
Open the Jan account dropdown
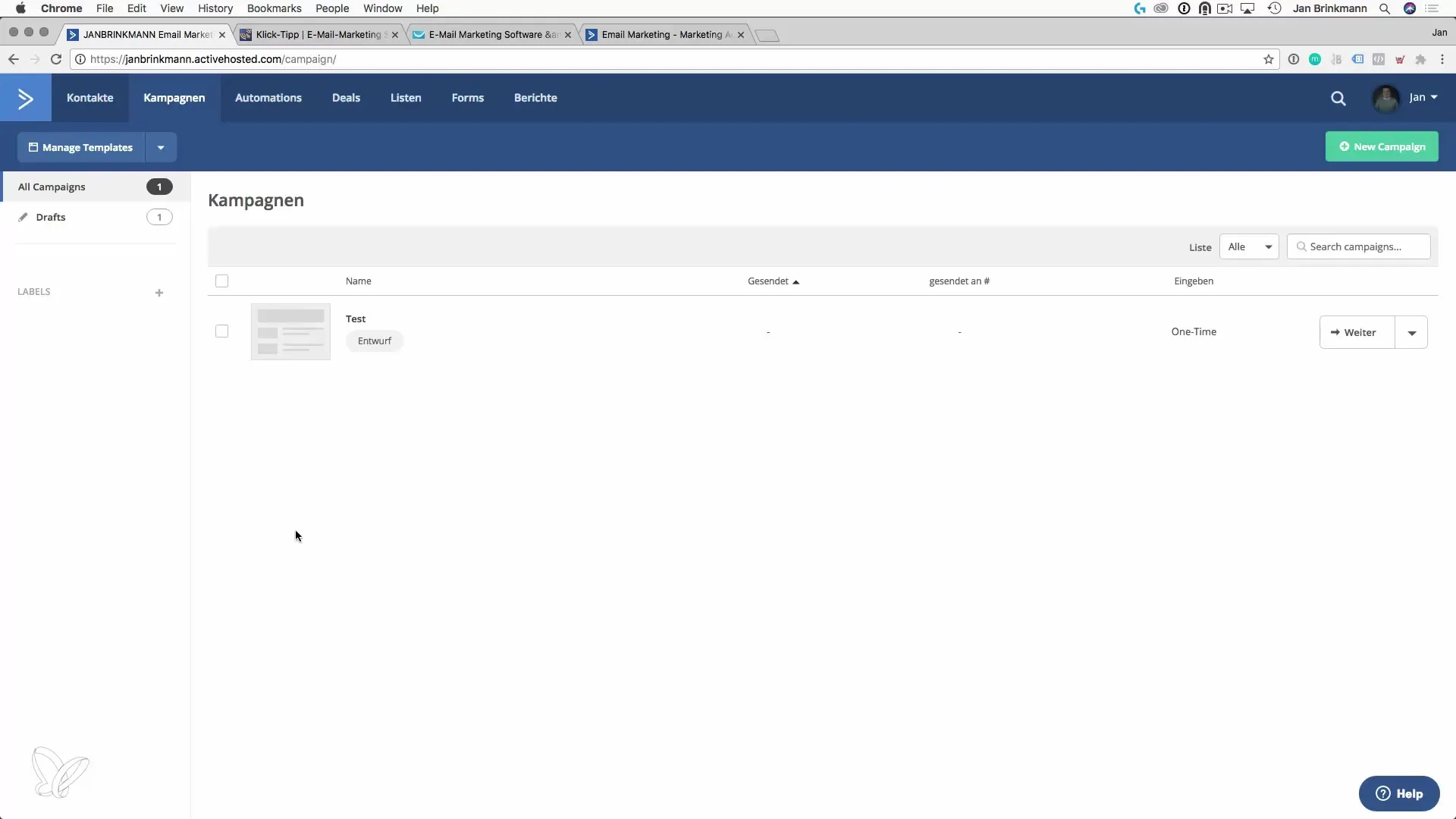pyautogui.click(x=1423, y=98)
